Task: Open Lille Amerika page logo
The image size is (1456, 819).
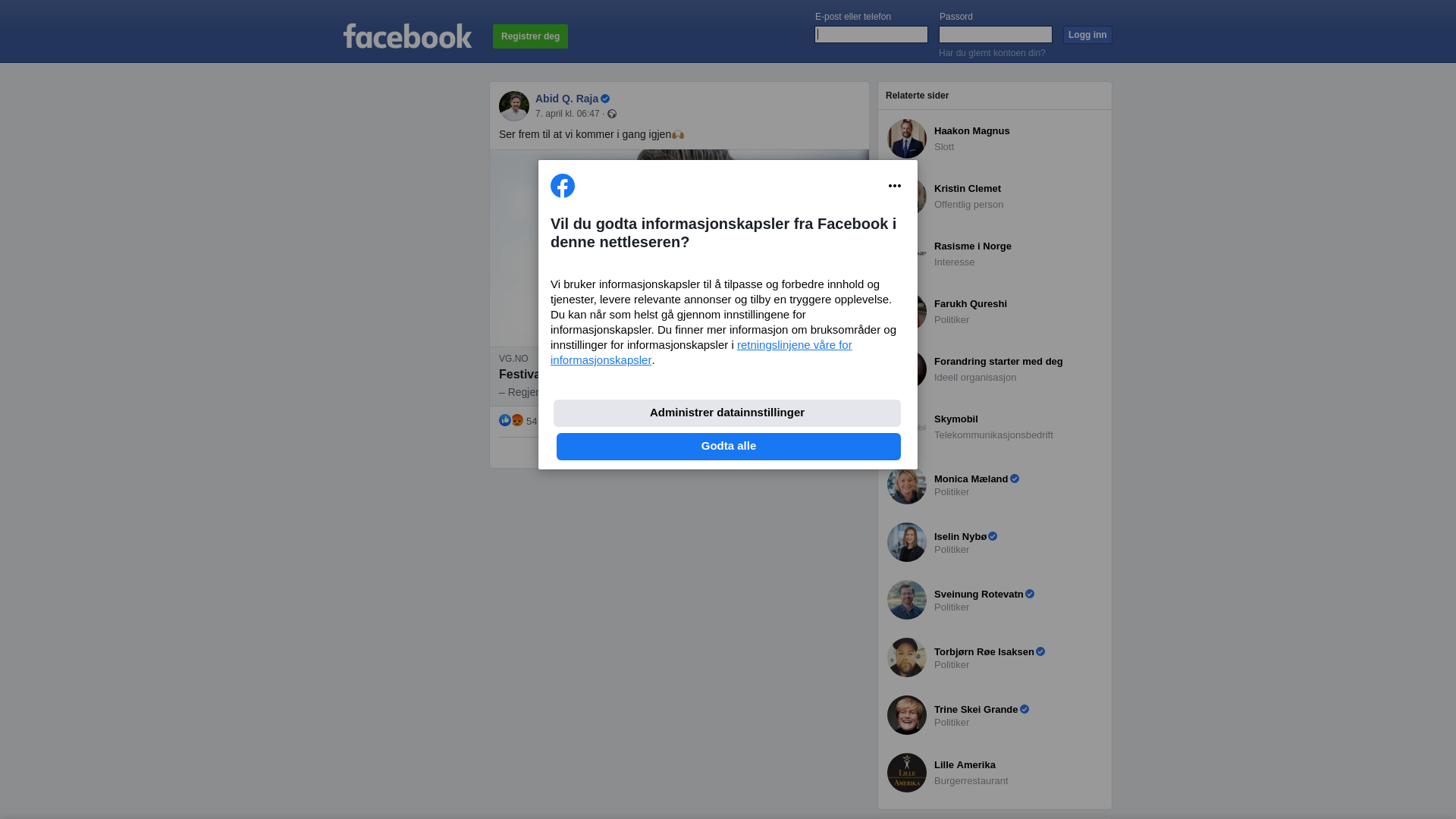Action: tap(907, 773)
